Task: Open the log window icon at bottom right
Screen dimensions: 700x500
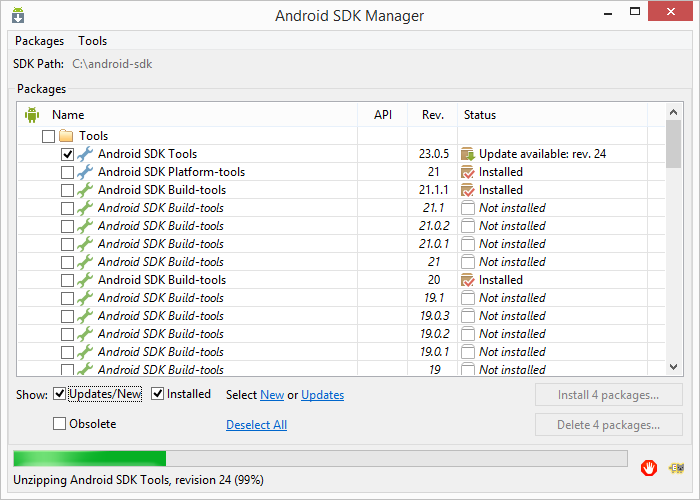Action: [676, 468]
